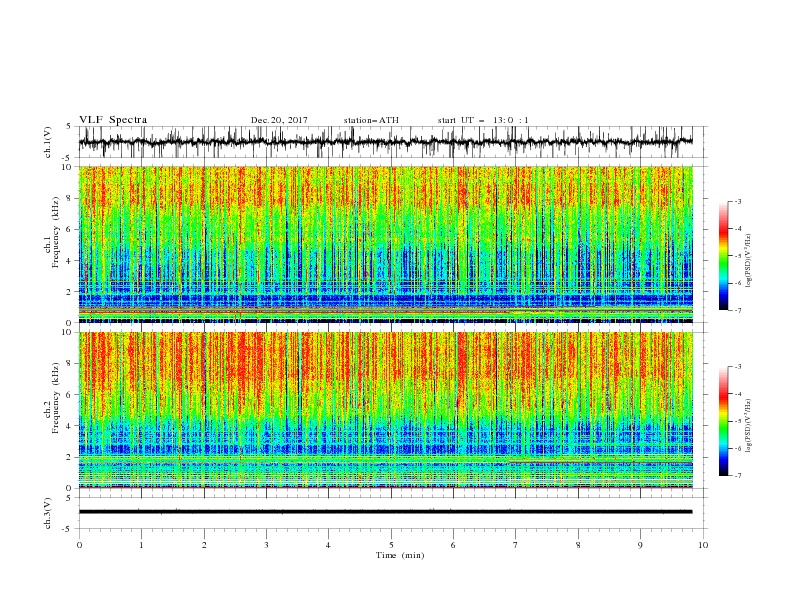Click the ch.1 Frequency (kHz) axis label

point(56,232)
